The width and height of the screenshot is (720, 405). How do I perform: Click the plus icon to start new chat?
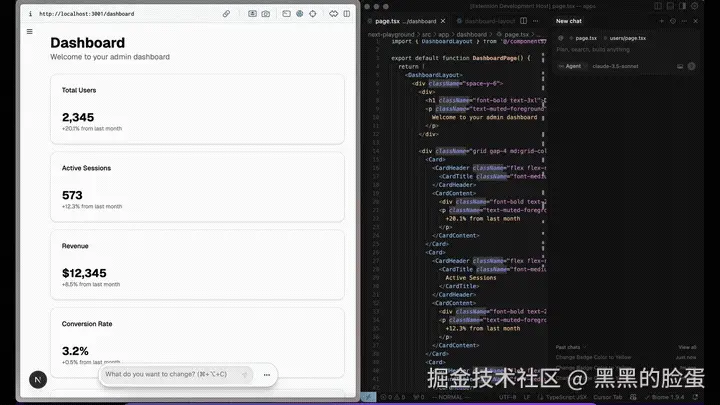(662, 21)
